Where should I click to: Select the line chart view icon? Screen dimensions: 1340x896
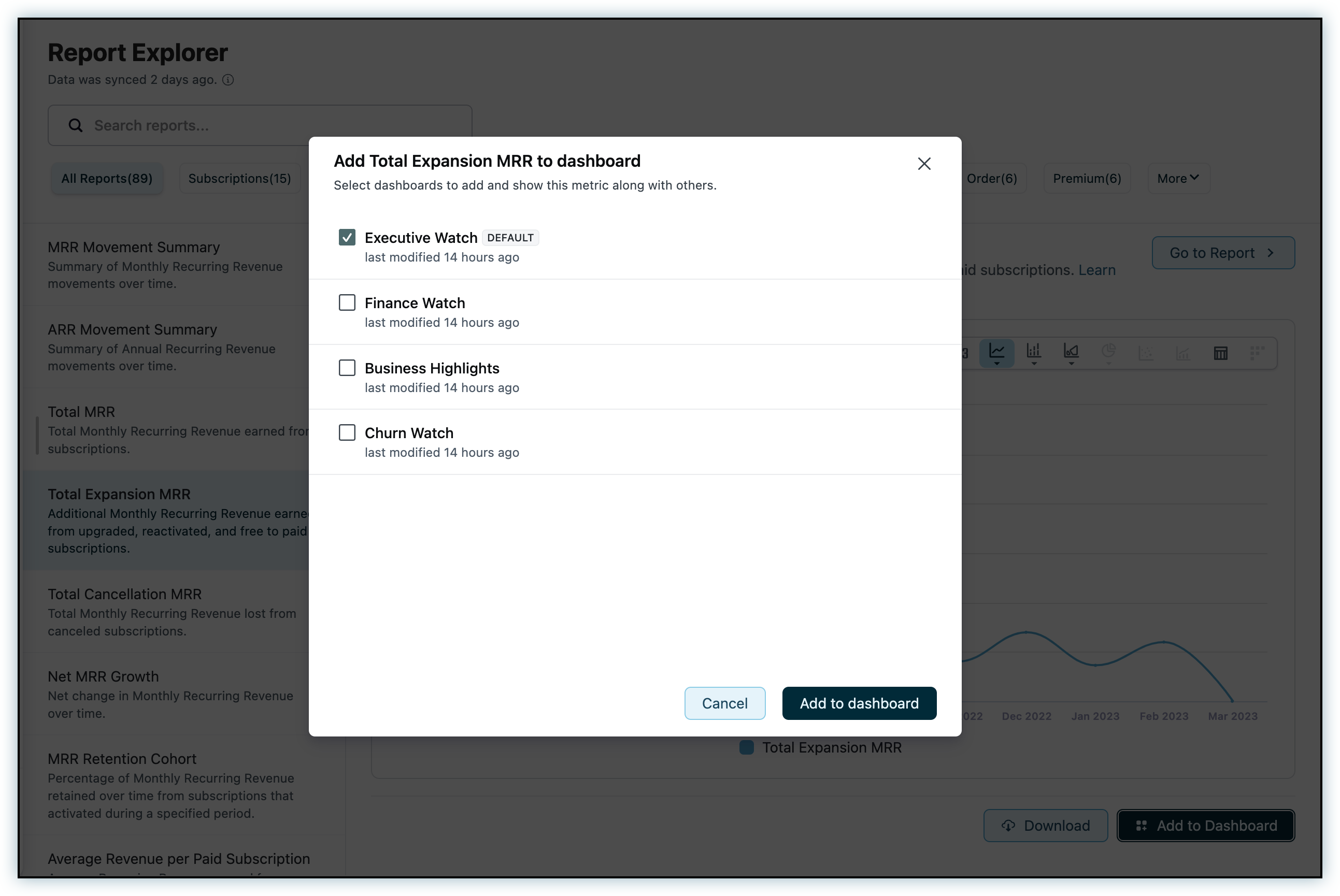(x=996, y=353)
